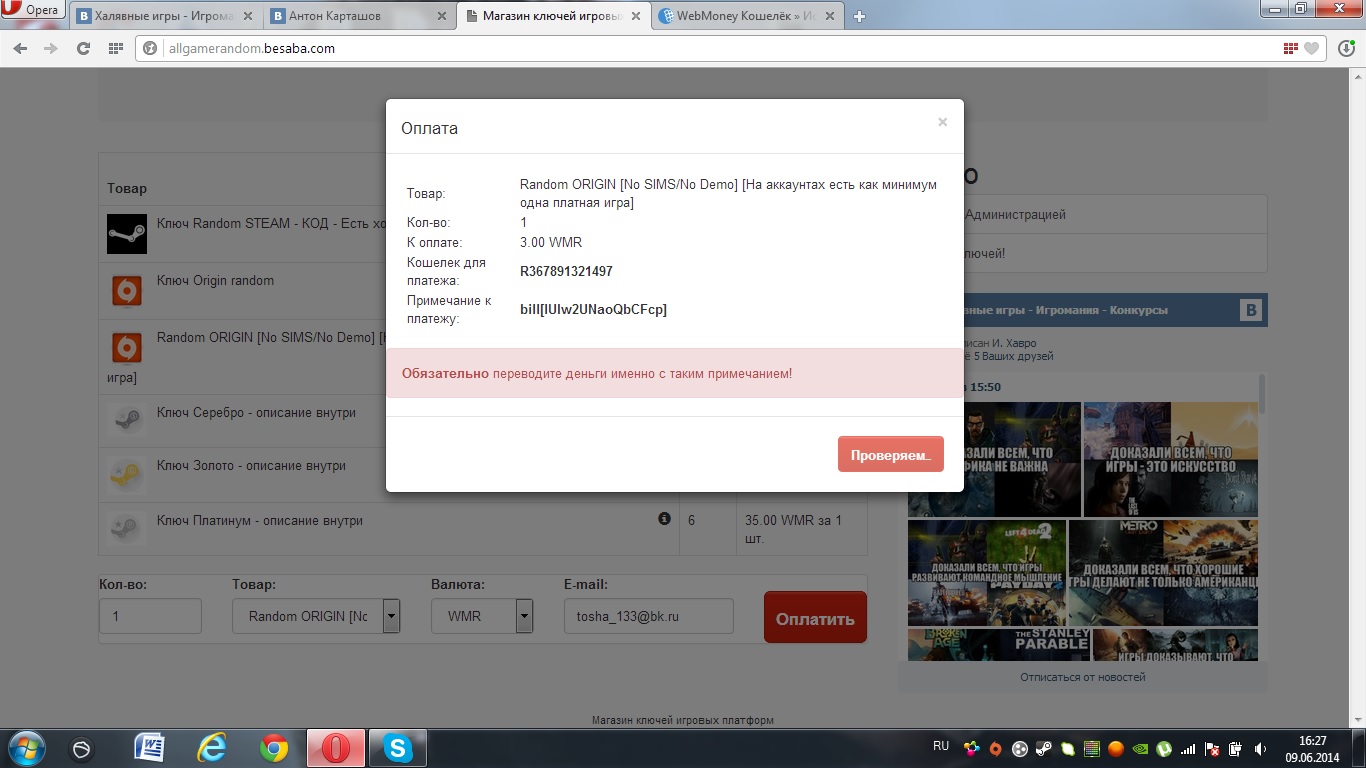Image resolution: width=1366 pixels, height=768 pixels.
Task: Click the Кол-во quantity field
Action: (x=150, y=616)
